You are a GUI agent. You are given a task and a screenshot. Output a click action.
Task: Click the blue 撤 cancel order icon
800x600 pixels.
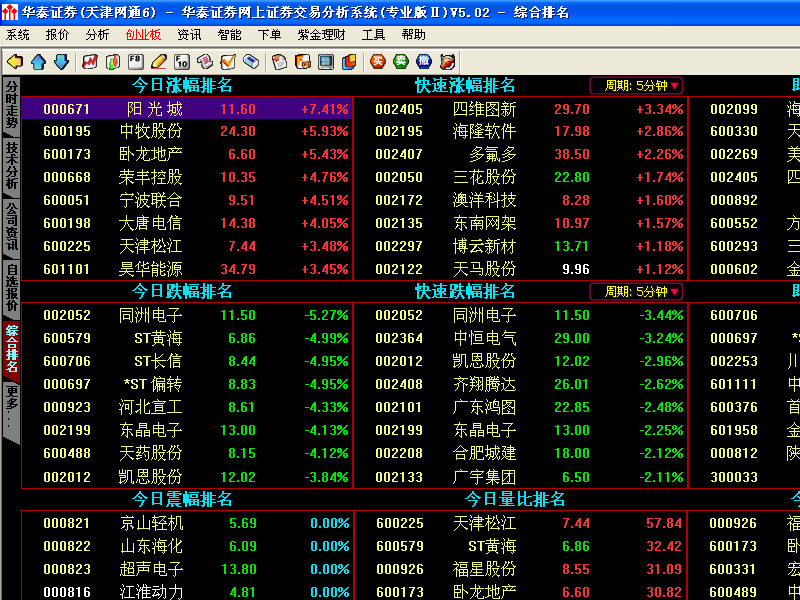coord(423,62)
